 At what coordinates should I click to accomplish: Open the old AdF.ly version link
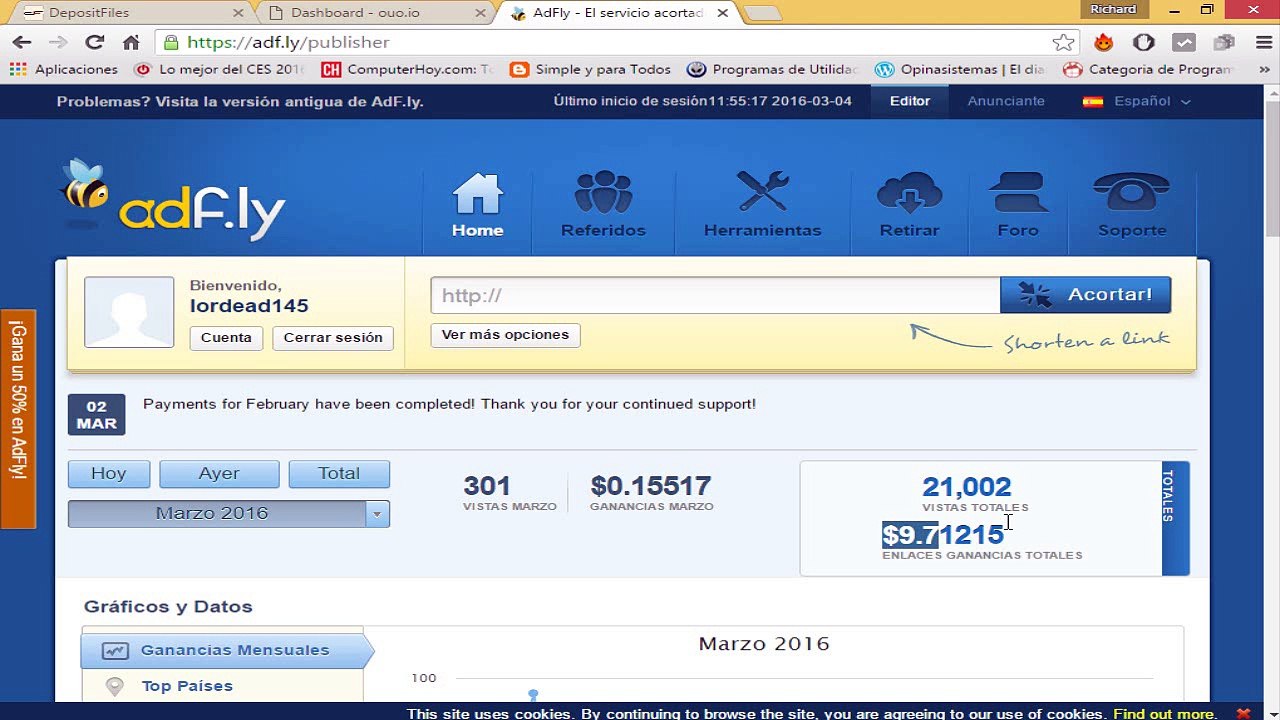240,102
